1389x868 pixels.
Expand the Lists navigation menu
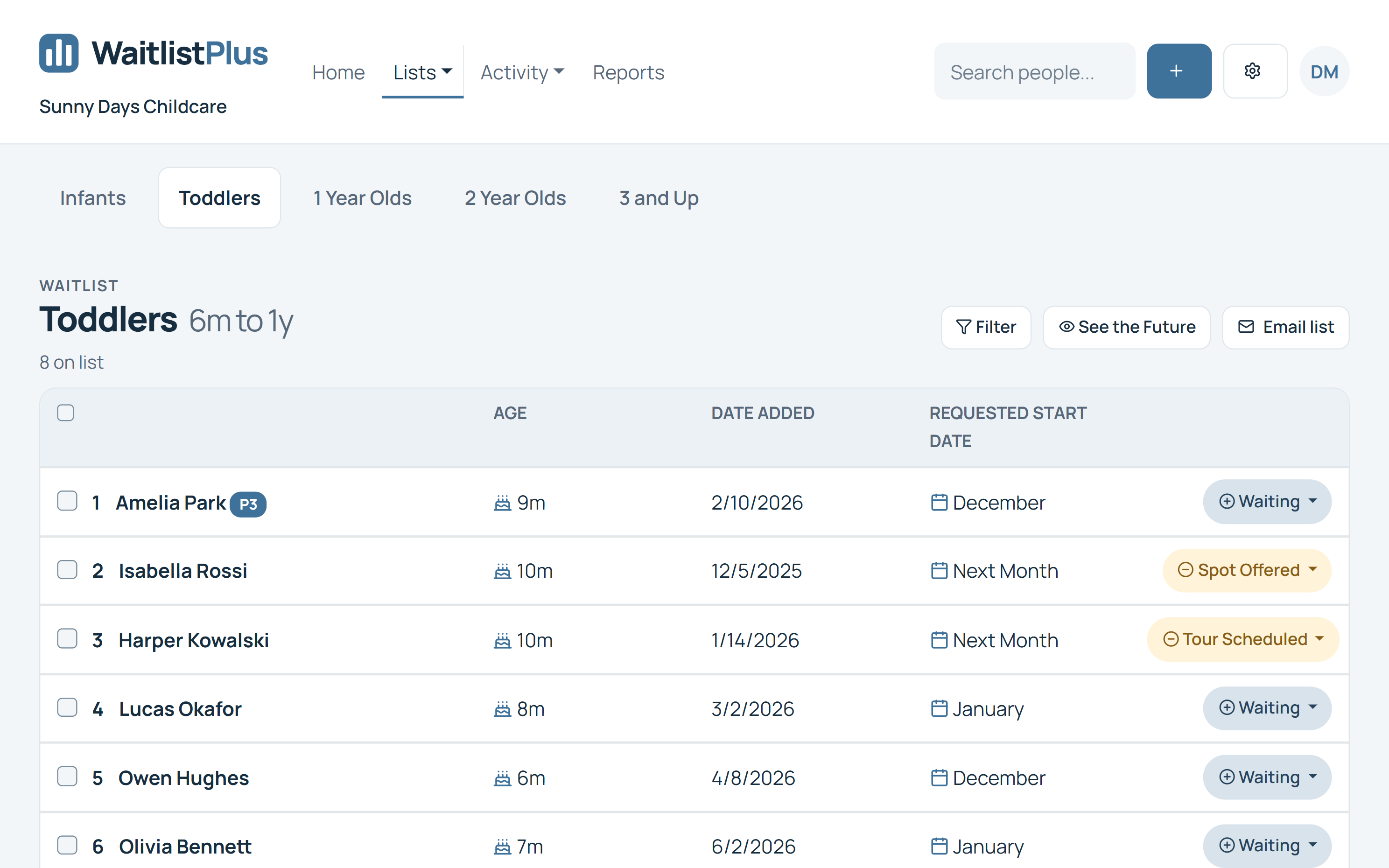pos(422,72)
